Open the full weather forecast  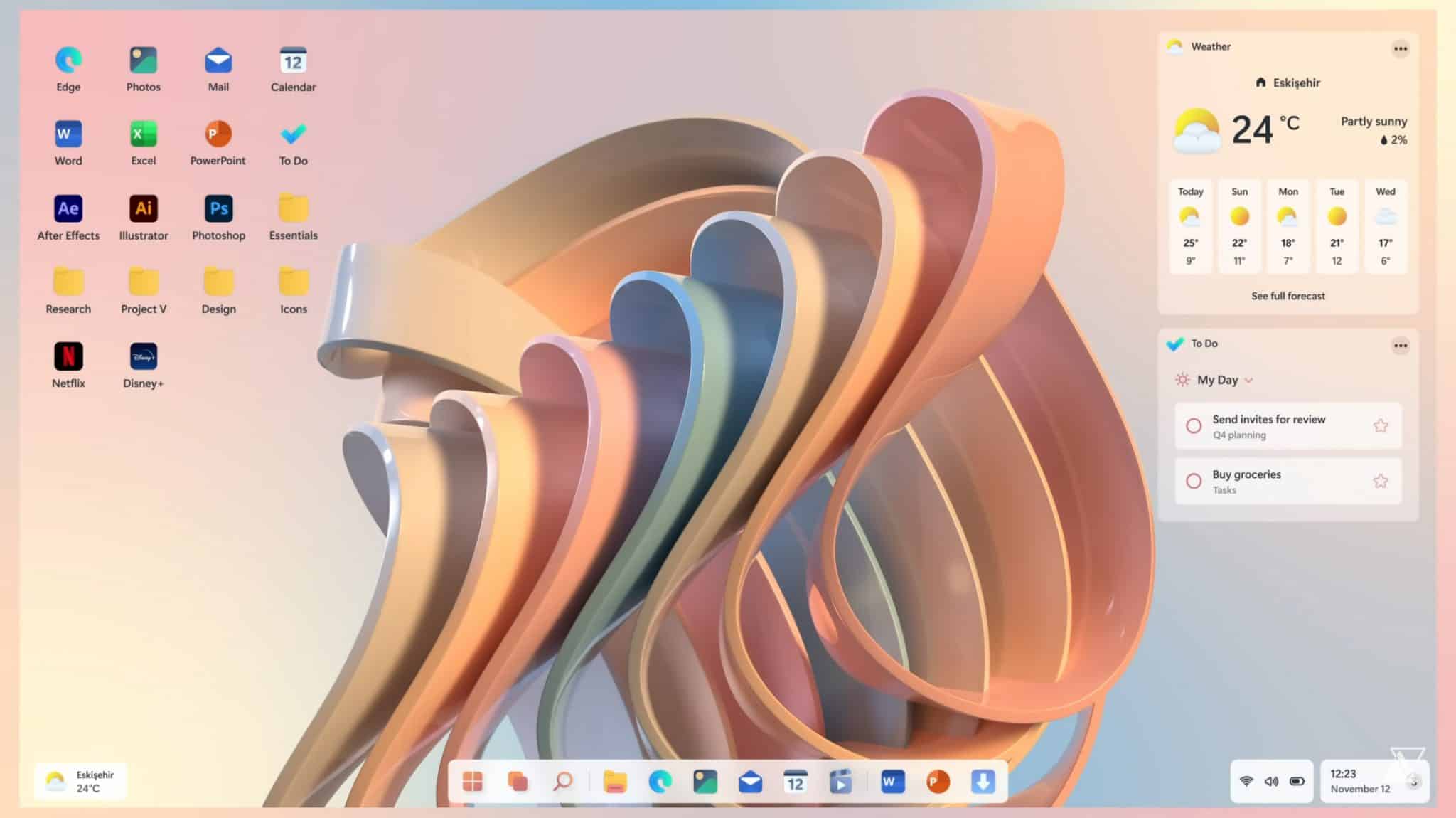tap(1288, 296)
